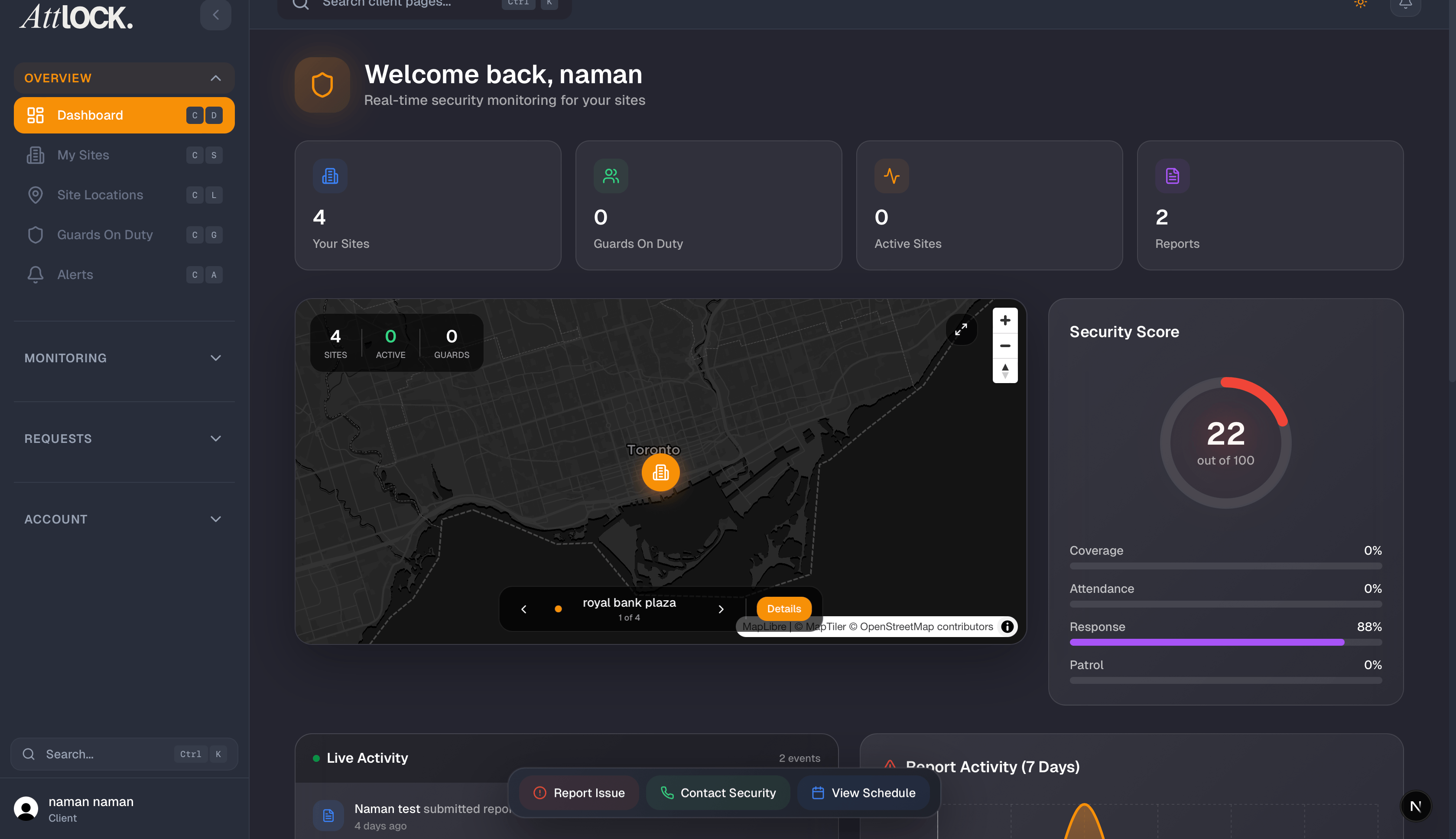Screen dimensions: 1456x839
Task: Toggle light mode using the sun icon
Action: point(1360,3)
